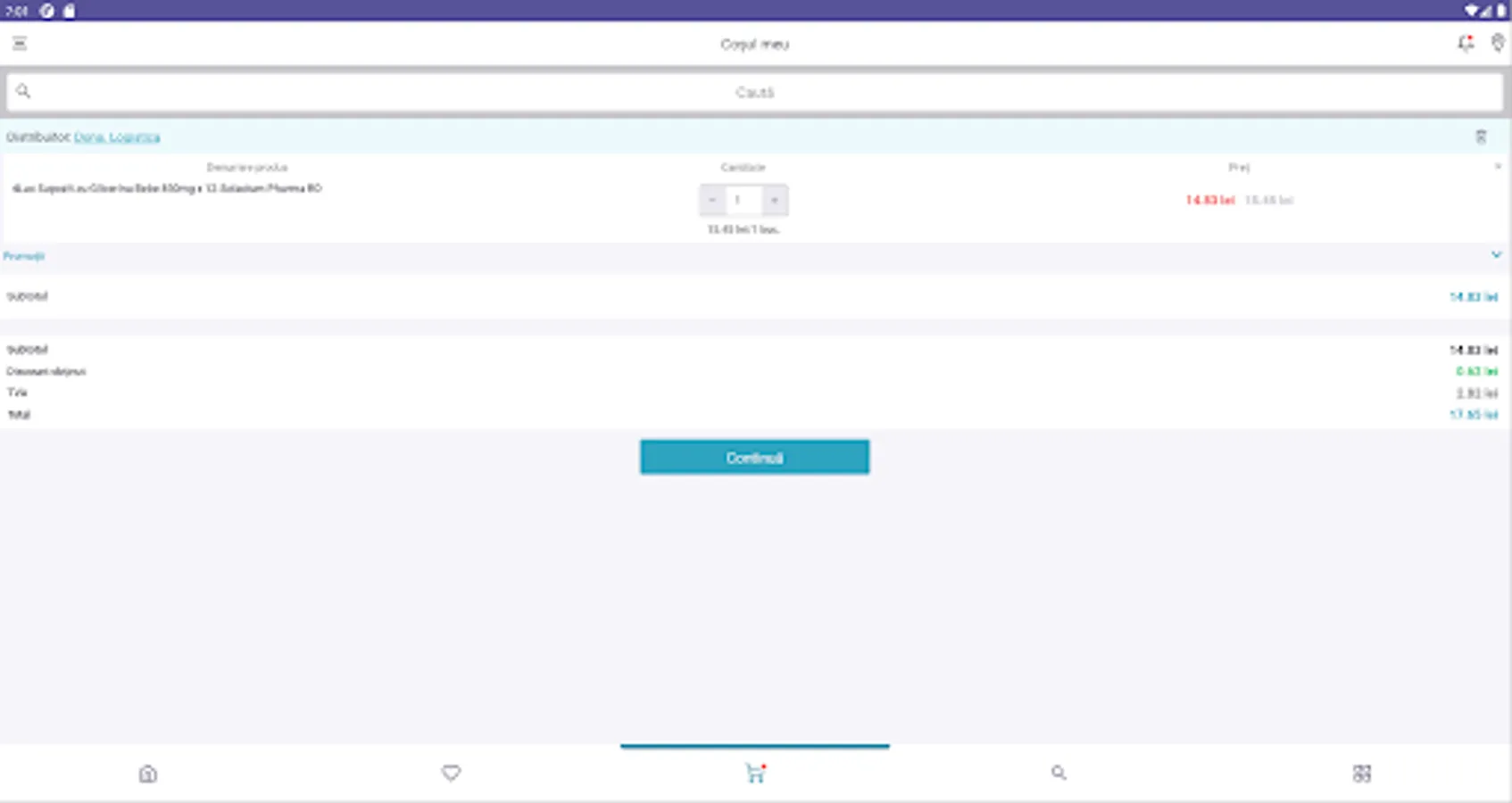Viewport: 1512px width, 803px height.
Task: Open search from bottom navigation magnifier
Action: tap(1059, 773)
